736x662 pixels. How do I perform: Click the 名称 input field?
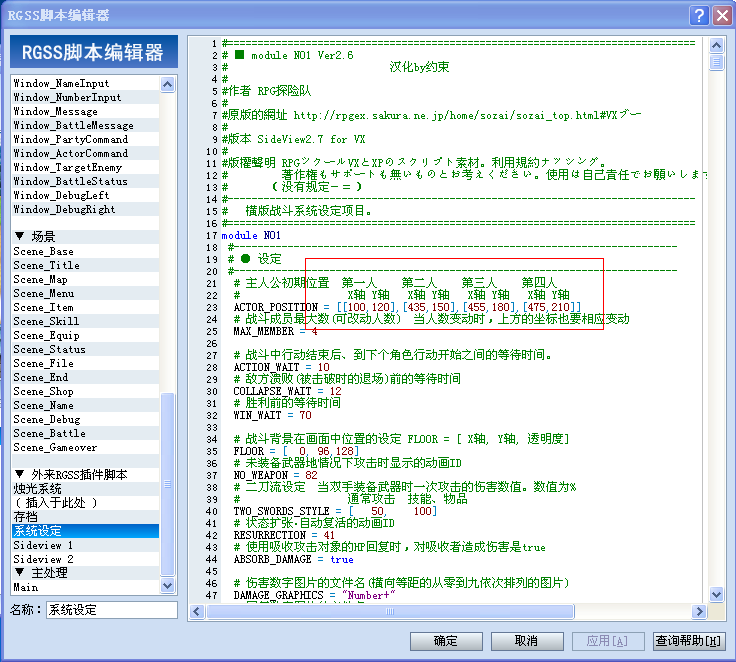(112, 610)
